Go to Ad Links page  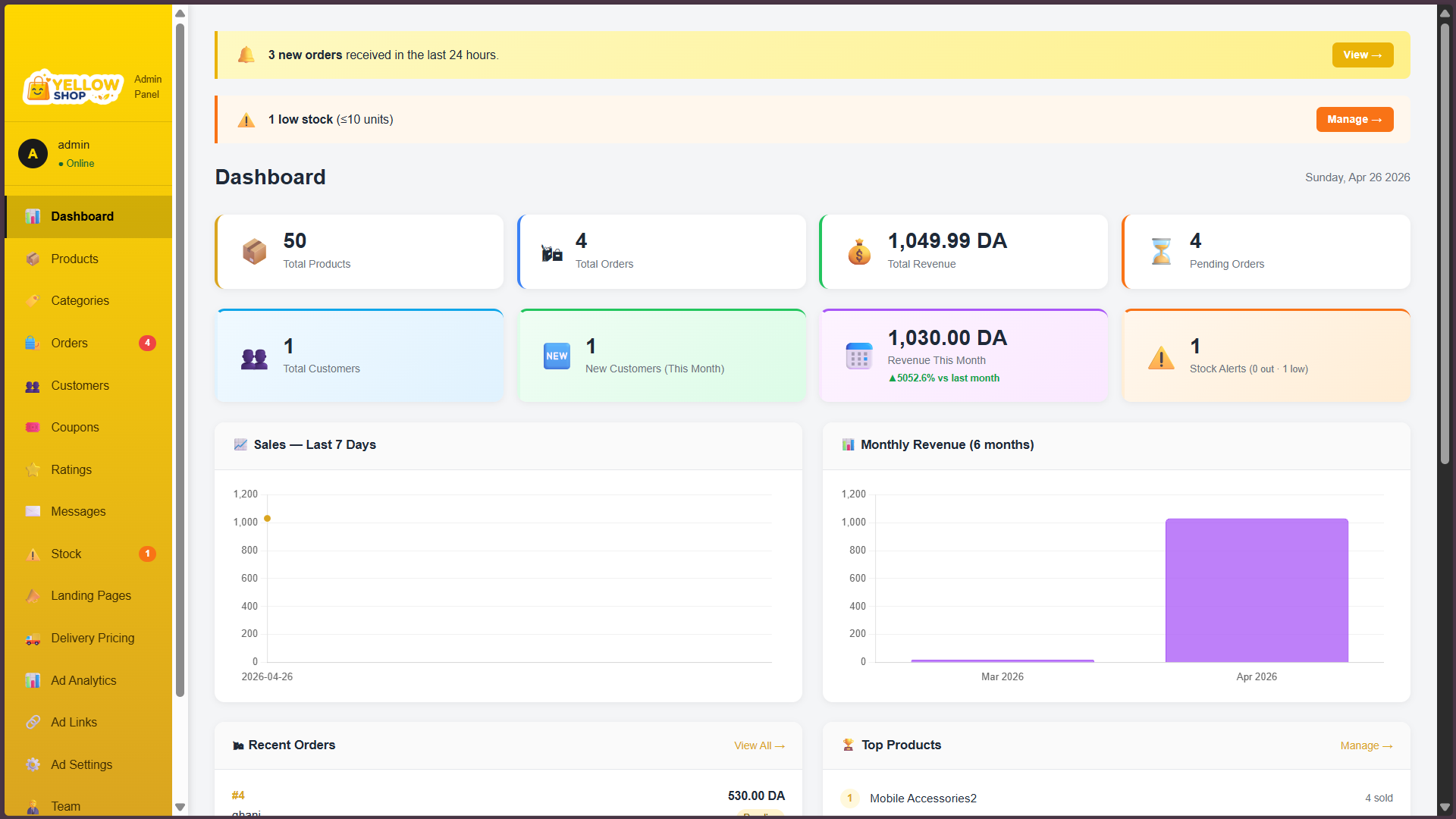tap(89, 723)
